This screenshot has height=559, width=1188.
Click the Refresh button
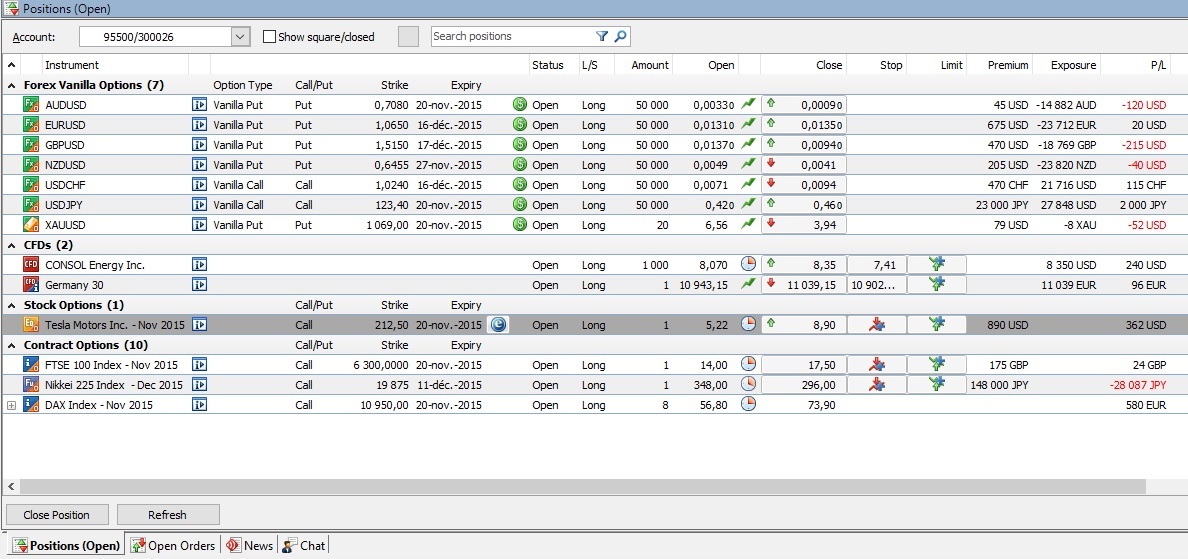pos(167,515)
